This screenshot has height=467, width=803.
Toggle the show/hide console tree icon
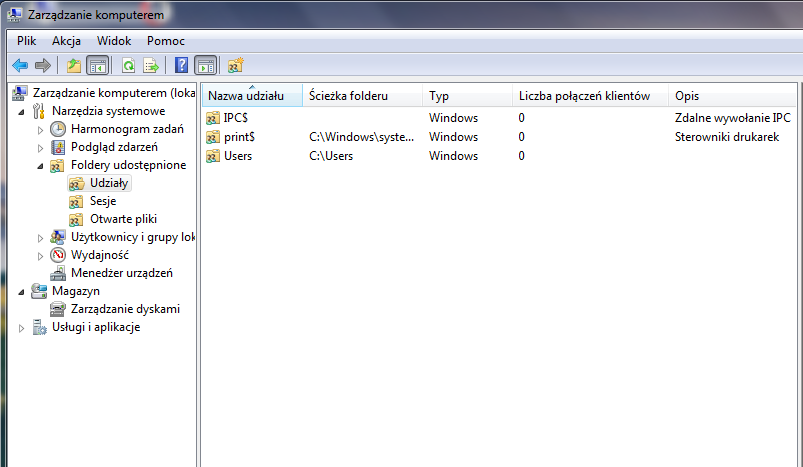(x=97, y=66)
